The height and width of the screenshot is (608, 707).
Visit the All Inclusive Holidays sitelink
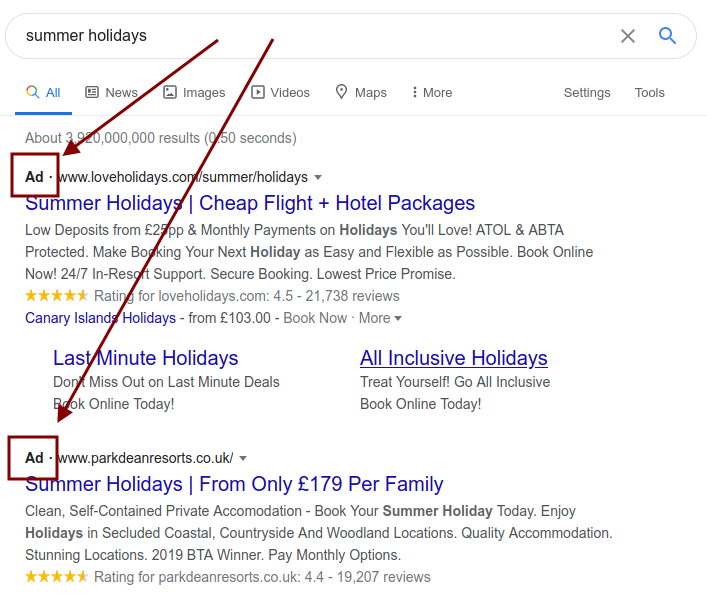pyautogui.click(x=454, y=358)
